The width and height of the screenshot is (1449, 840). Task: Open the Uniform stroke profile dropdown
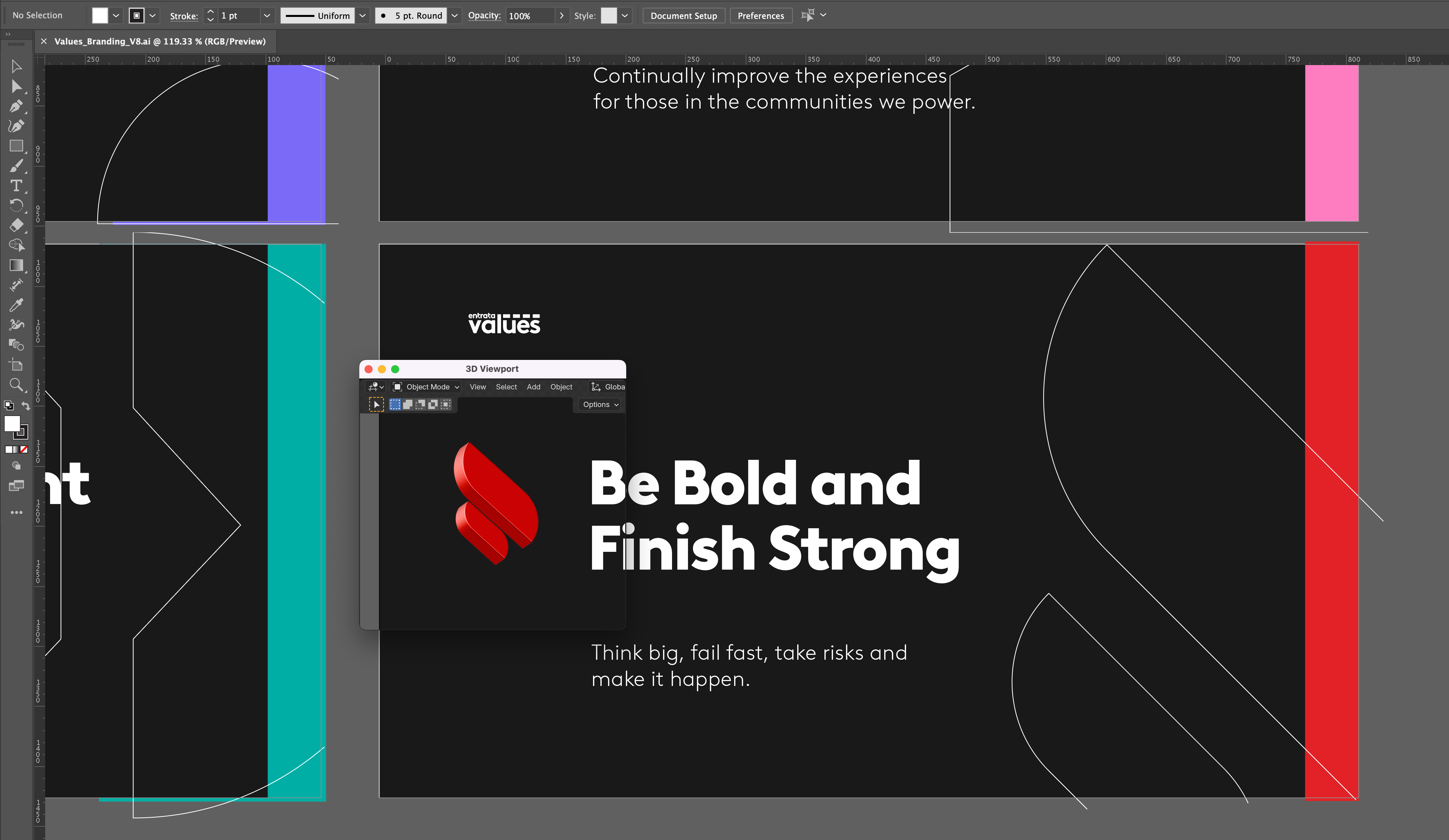tap(362, 16)
